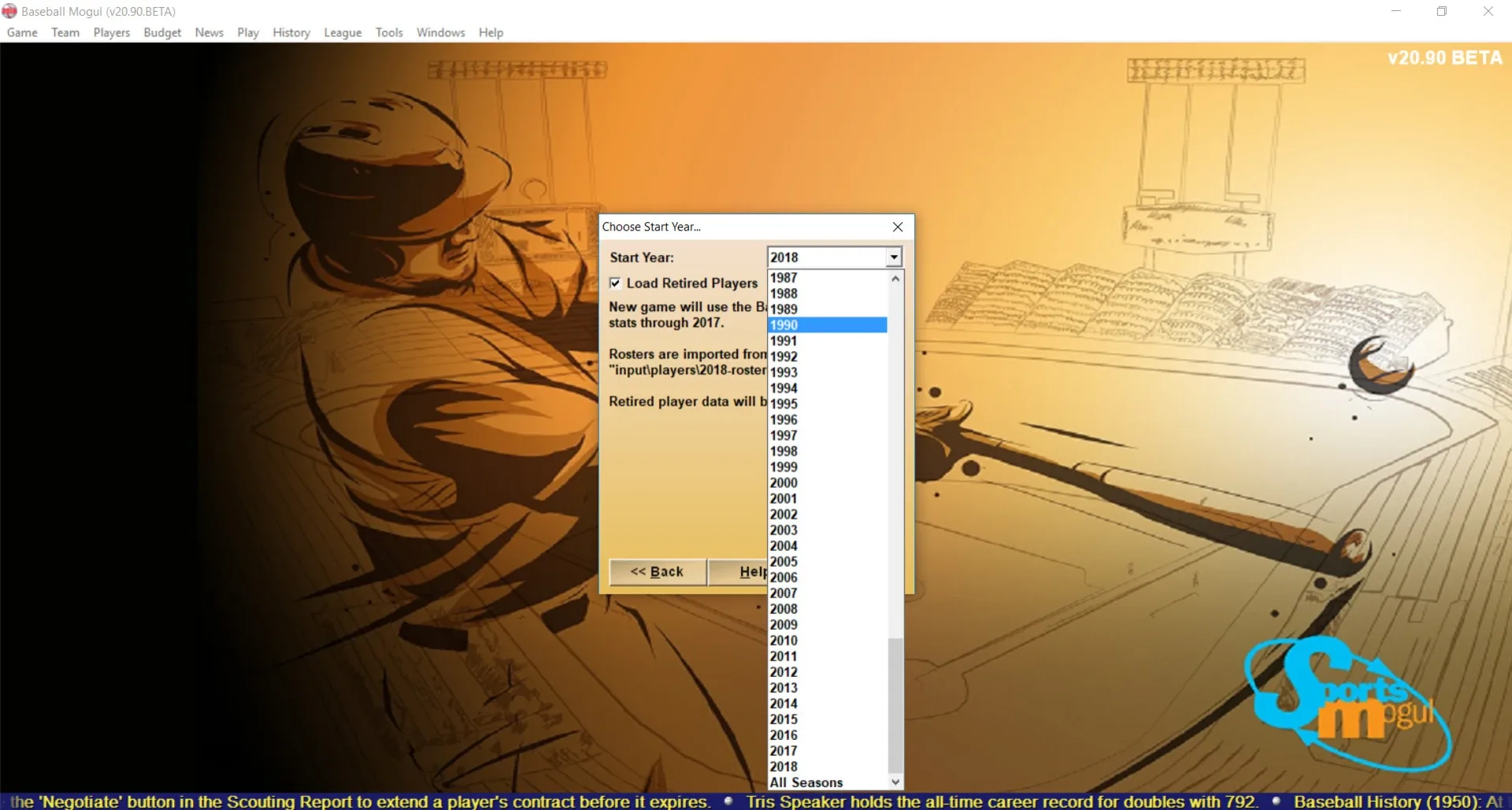1512x810 pixels.
Task: Open the History menu
Action: pyautogui.click(x=291, y=32)
